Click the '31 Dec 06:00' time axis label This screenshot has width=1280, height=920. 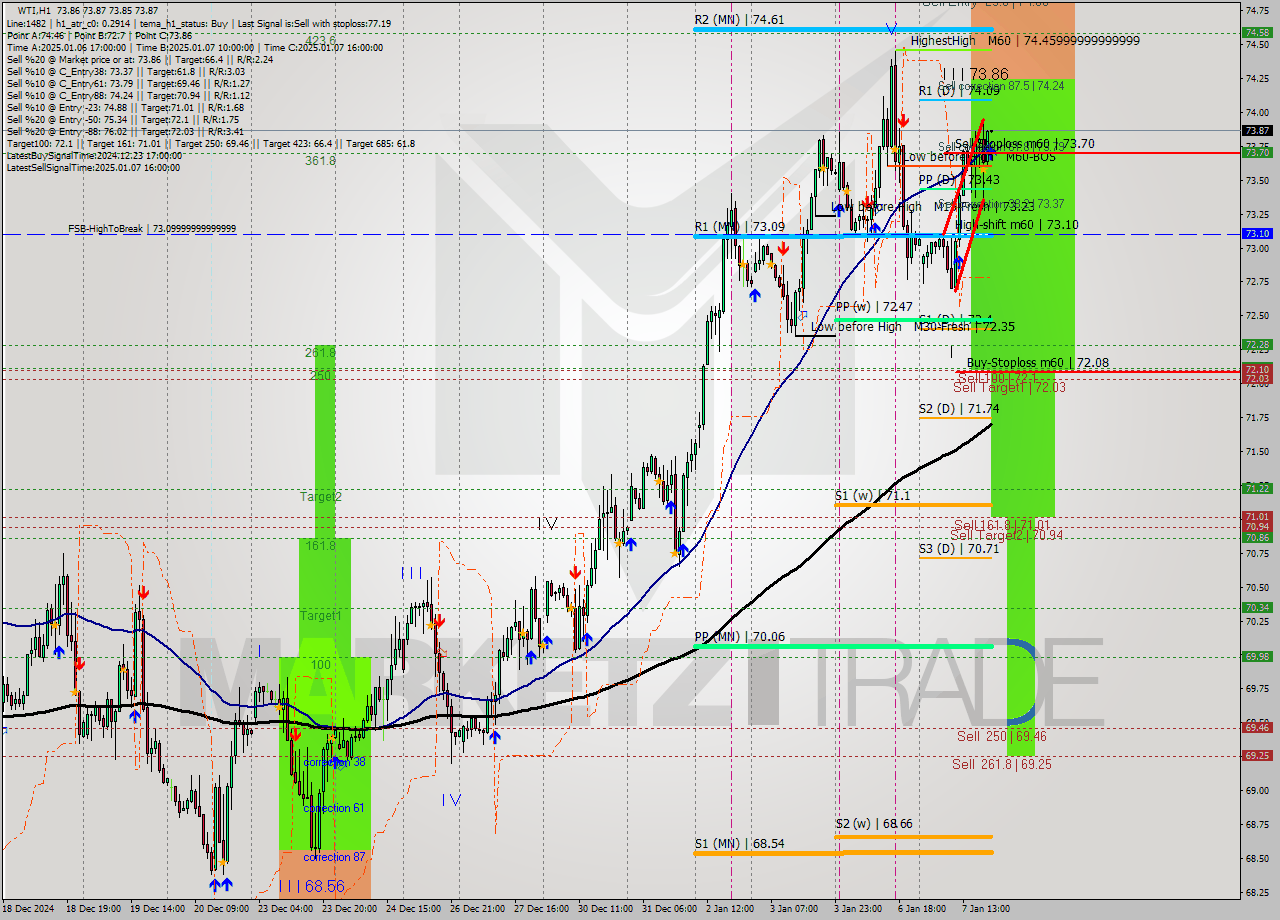click(x=669, y=908)
